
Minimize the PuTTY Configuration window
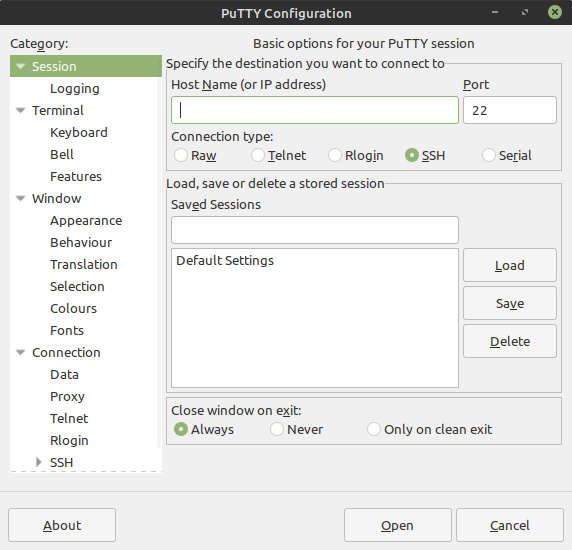click(495, 12)
